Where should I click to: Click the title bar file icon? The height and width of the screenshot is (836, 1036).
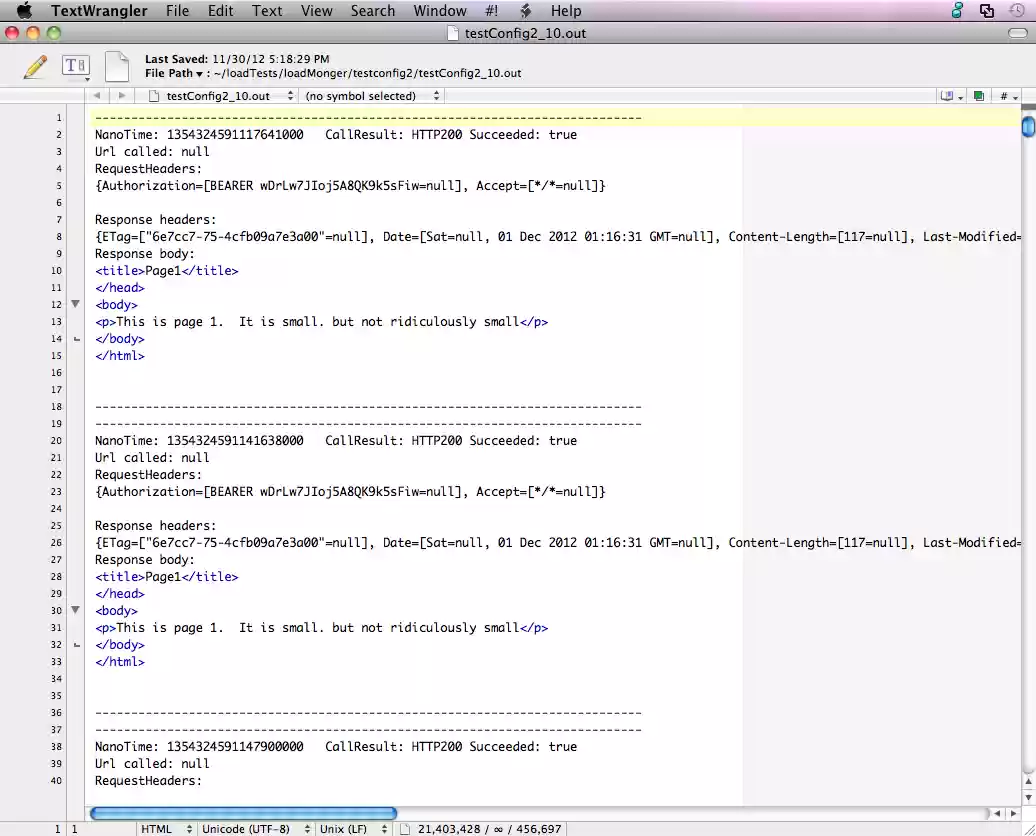tap(453, 33)
